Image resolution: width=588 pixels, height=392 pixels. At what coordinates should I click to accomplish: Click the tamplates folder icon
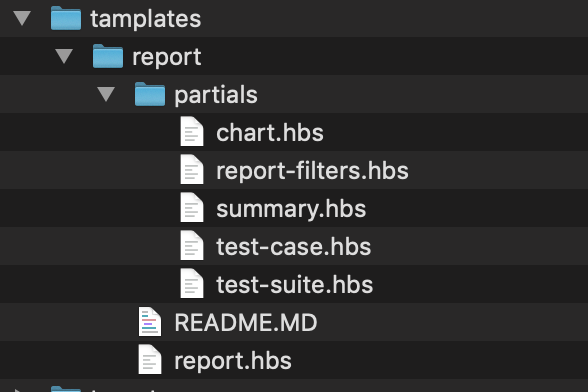click(x=66, y=18)
